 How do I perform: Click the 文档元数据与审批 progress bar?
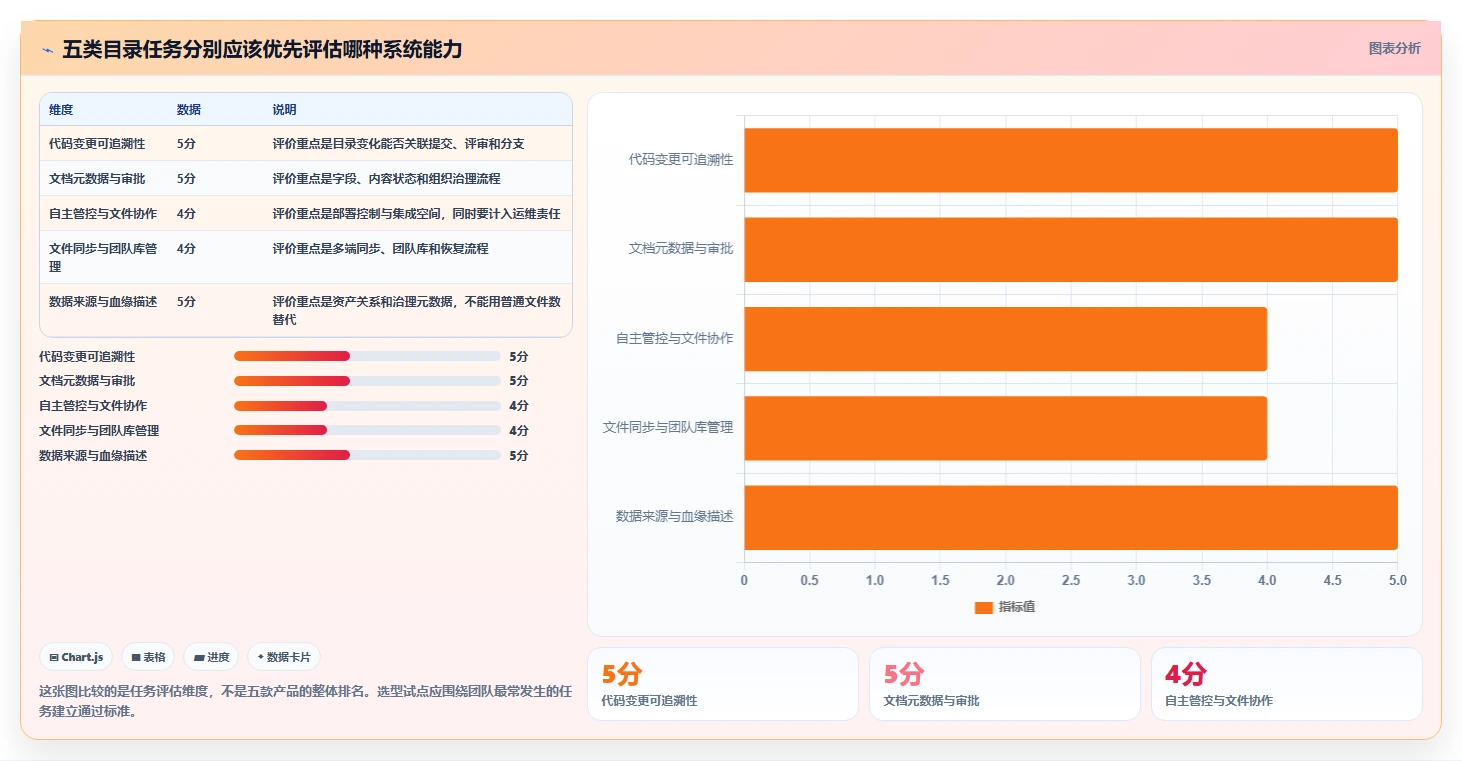click(367, 381)
